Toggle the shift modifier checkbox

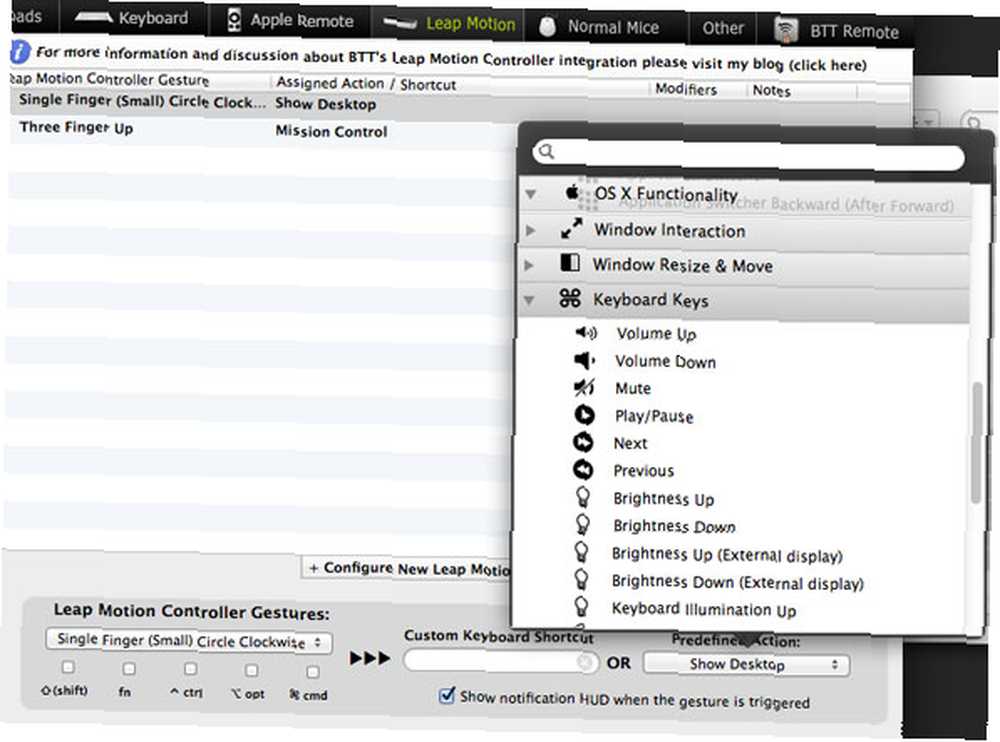pyautogui.click(x=68, y=667)
